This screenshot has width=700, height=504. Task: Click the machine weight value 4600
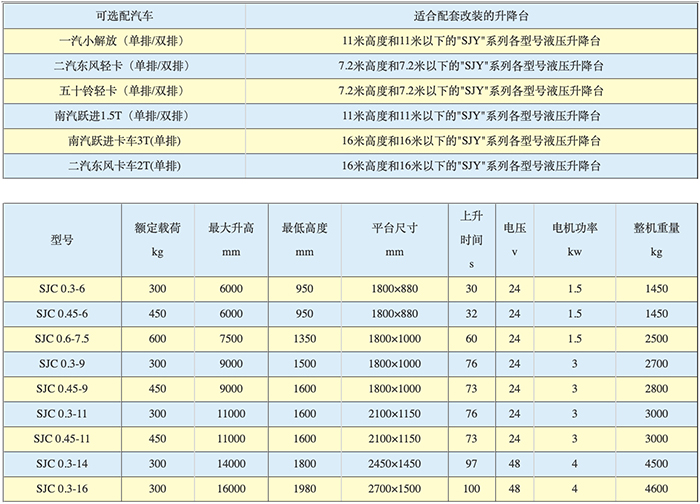[x=656, y=489]
